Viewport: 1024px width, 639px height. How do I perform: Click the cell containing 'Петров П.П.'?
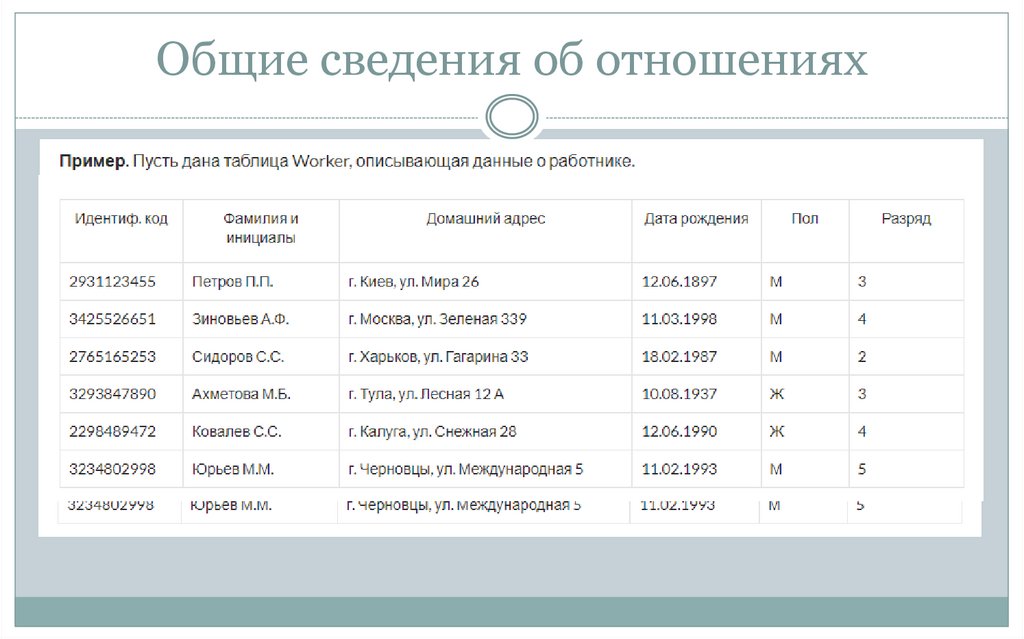pyautogui.click(x=233, y=281)
